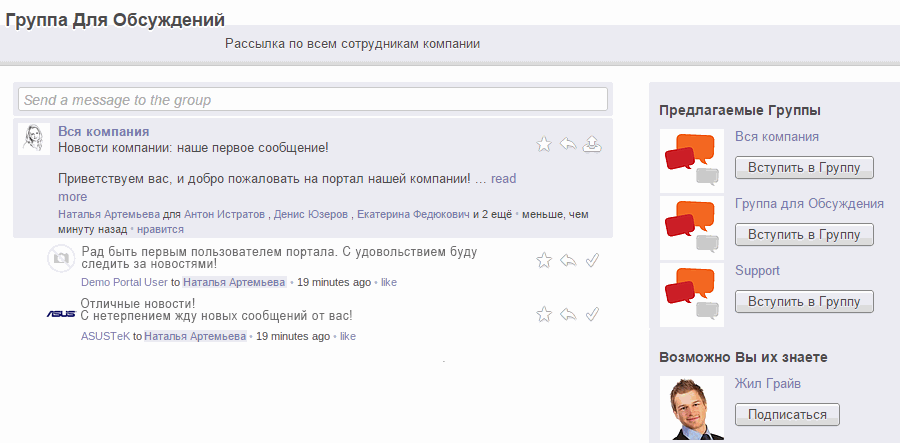Click Наталья Артемьева in Demo Portal User's comment

[x=234, y=282]
